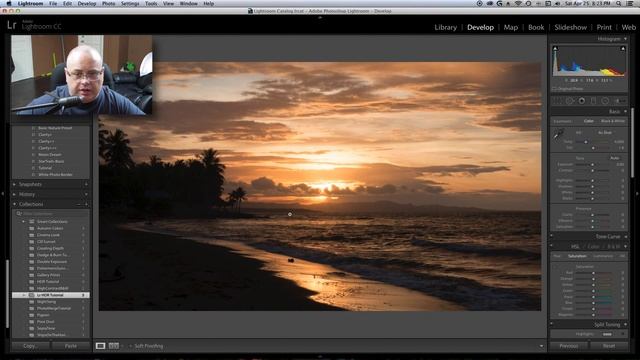Add a new snapshot with plus icon
The image size is (640, 360).
(x=86, y=184)
